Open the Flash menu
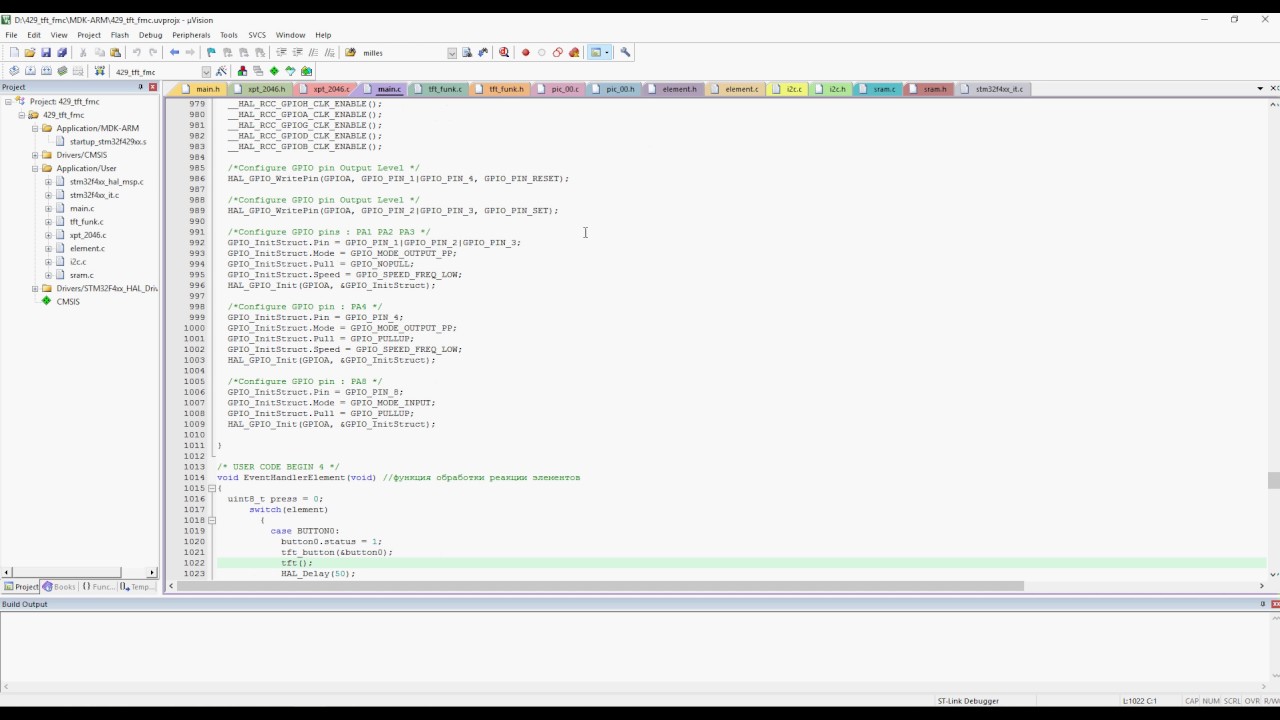The width and height of the screenshot is (1280, 720). (120, 35)
